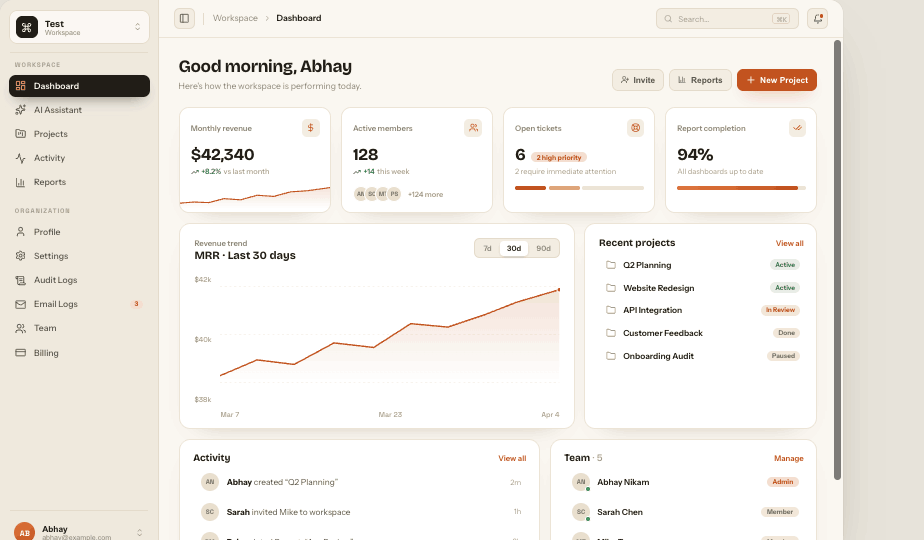Click "Sarah invited Mike to workspace" entry
Screen dimensions: 924x540
point(361,512)
